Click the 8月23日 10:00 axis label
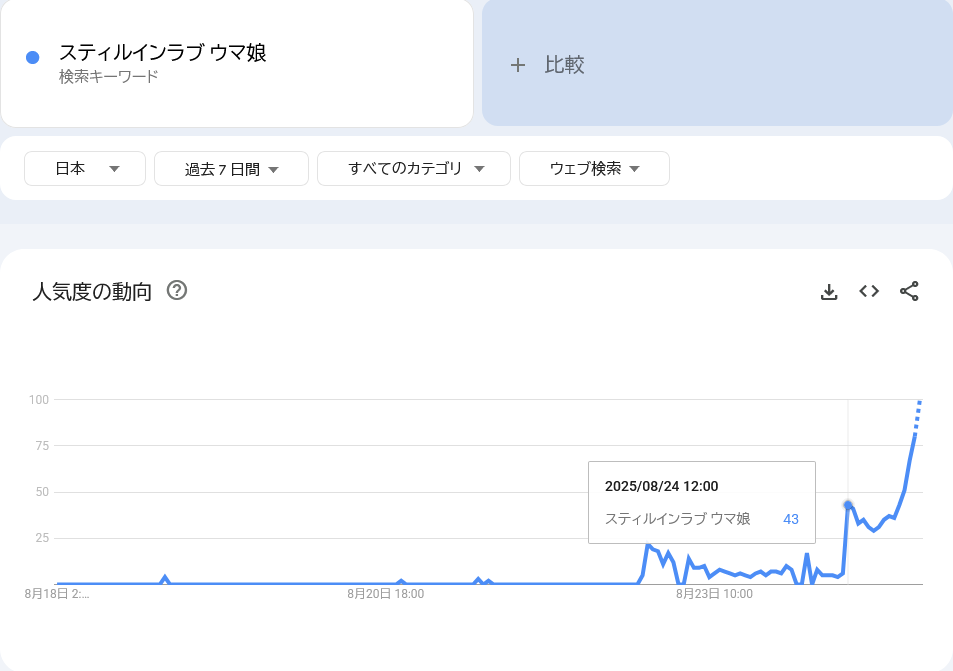This screenshot has height=671, width=953. pyautogui.click(x=714, y=594)
